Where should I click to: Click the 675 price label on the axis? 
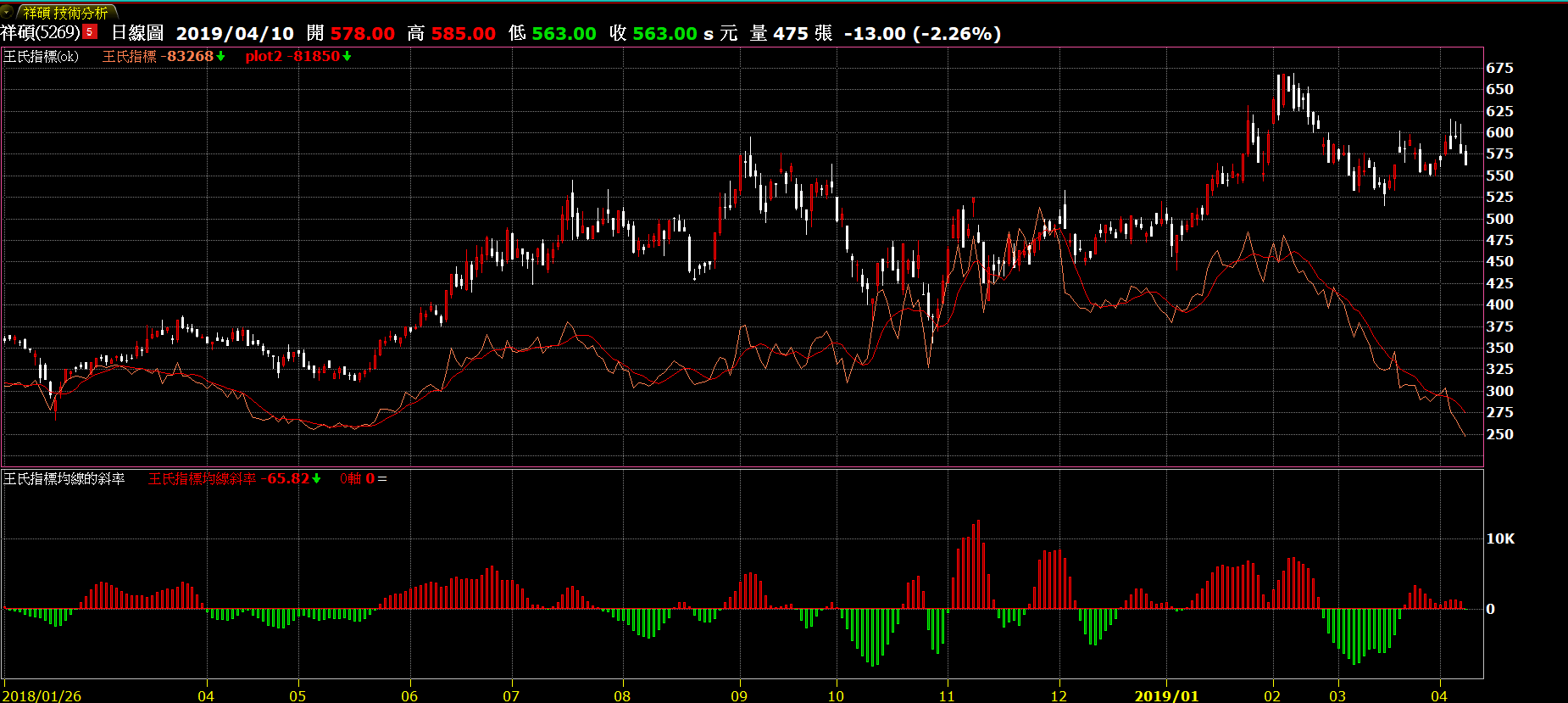pyautogui.click(x=1499, y=68)
